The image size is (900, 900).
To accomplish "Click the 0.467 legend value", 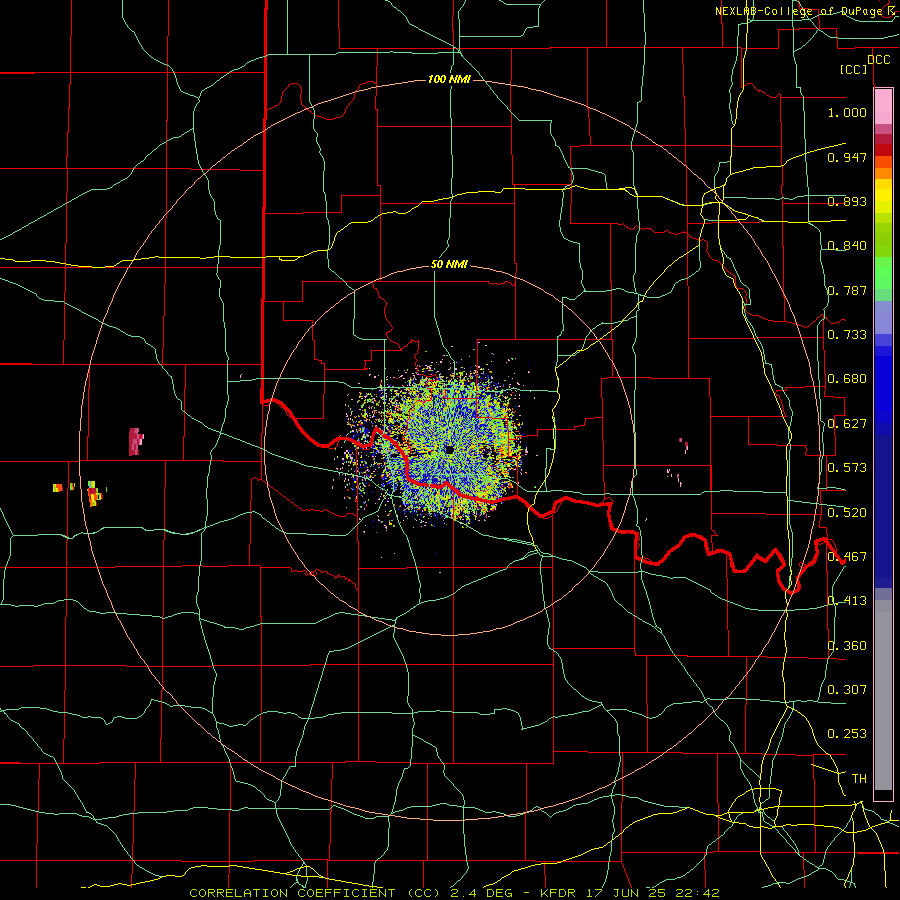I will coord(847,557).
